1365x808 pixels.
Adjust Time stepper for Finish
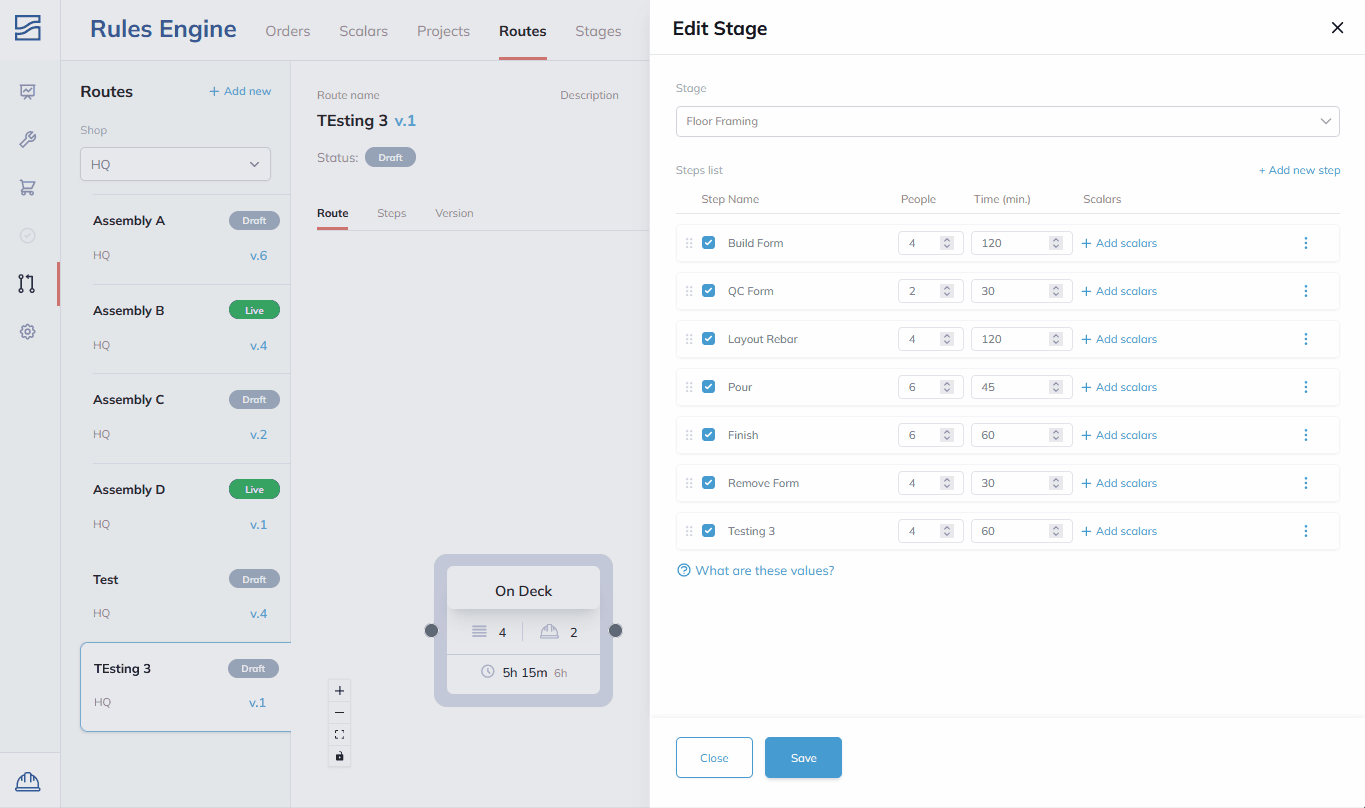1056,435
